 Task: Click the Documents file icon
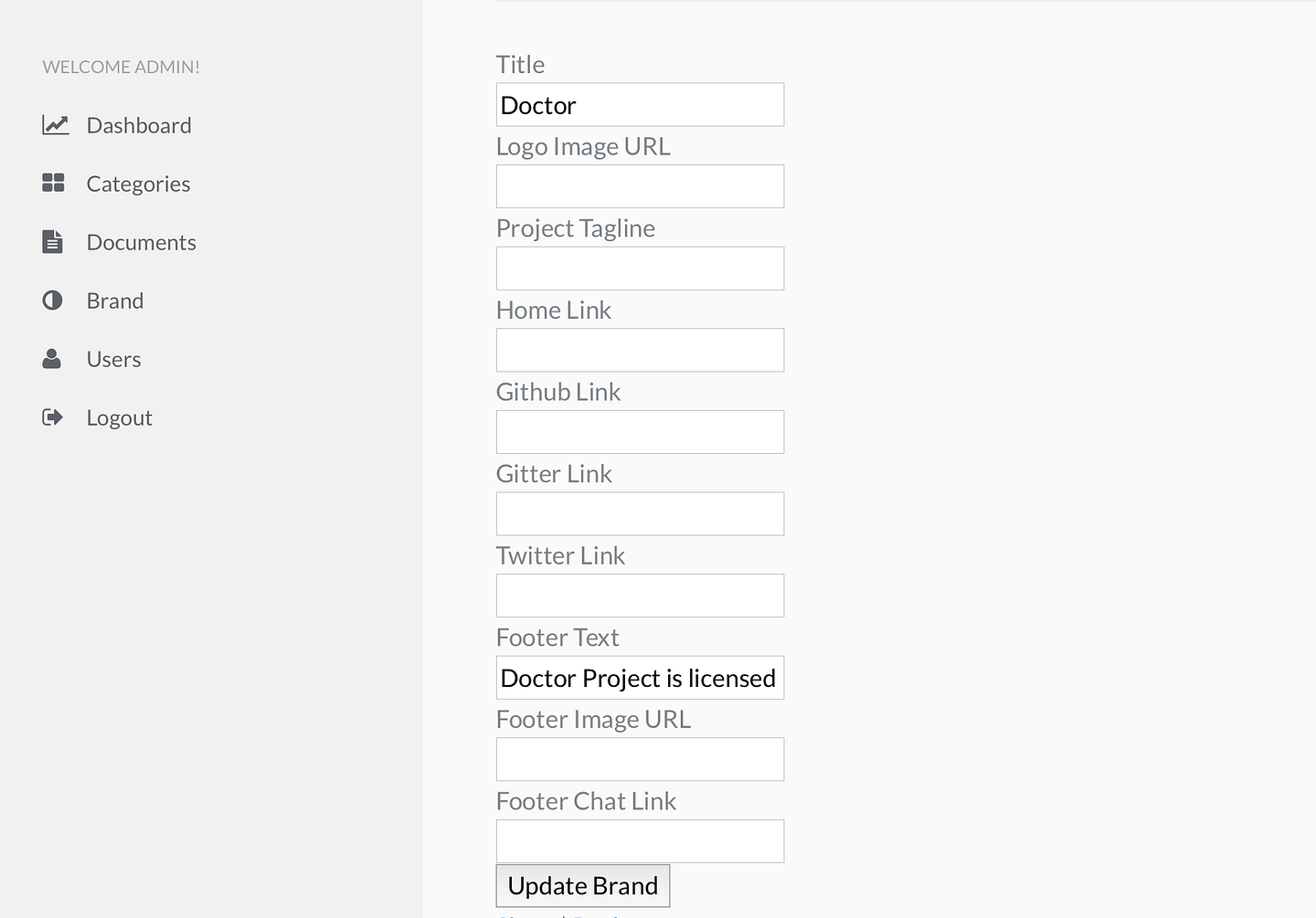pos(53,242)
